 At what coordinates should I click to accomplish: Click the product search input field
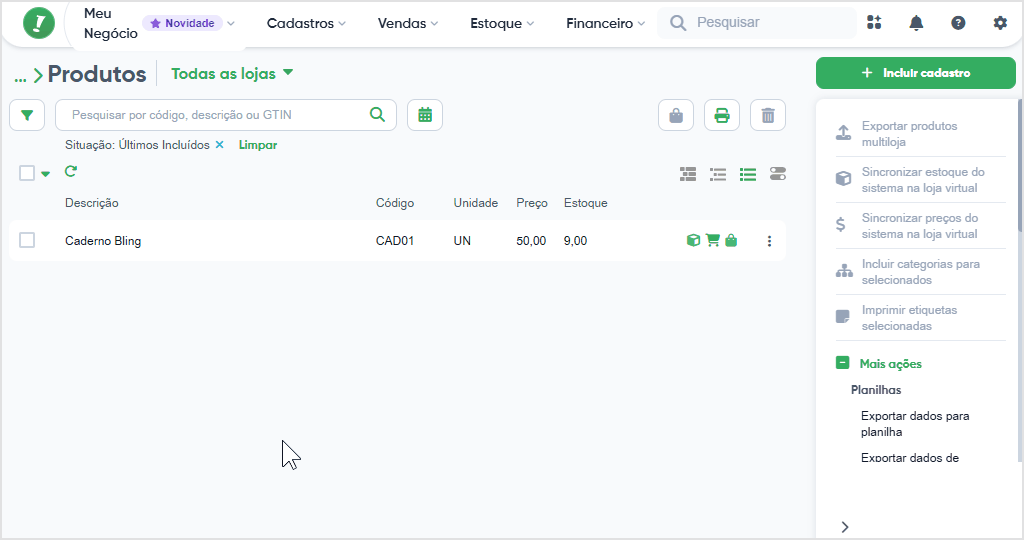tap(226, 115)
